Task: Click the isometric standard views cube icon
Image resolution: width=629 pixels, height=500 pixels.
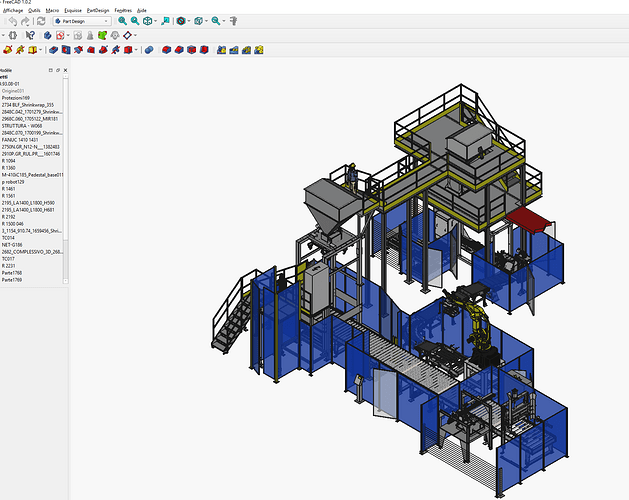Action: (148, 21)
